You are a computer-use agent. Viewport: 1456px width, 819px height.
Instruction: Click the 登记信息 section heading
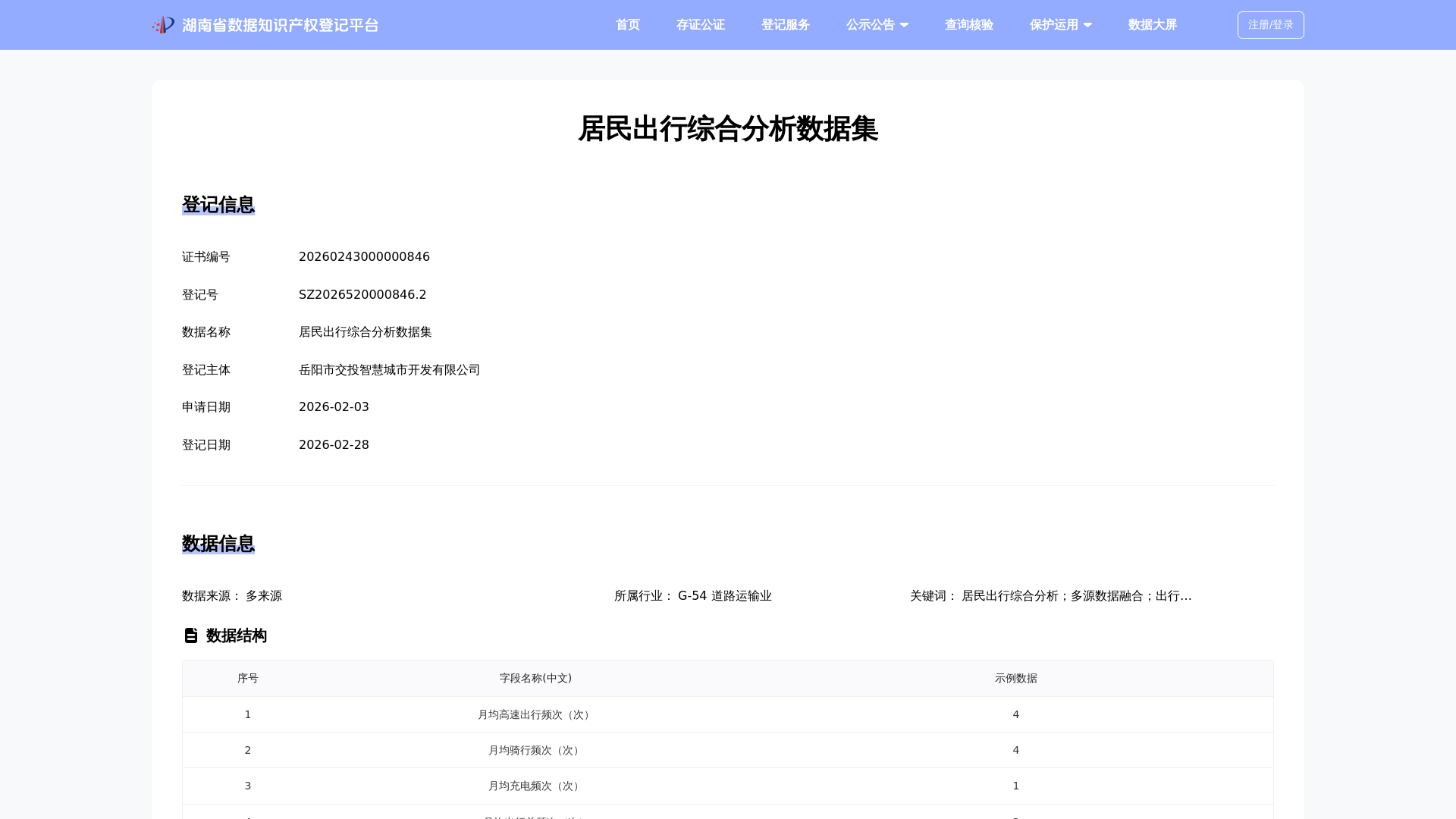tap(218, 205)
